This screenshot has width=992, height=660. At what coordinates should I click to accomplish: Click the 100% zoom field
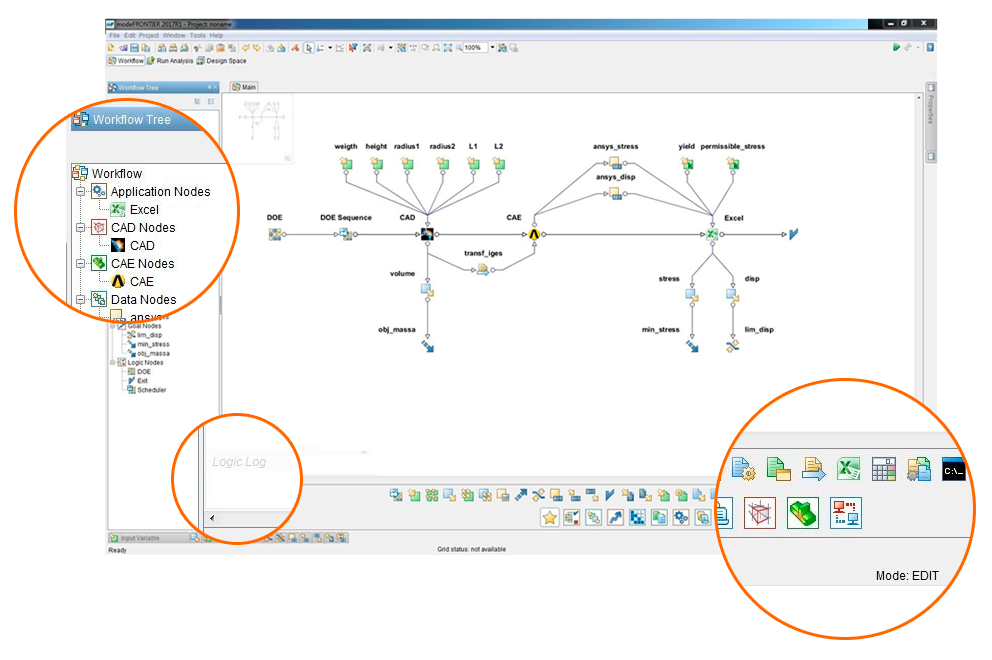coord(475,47)
